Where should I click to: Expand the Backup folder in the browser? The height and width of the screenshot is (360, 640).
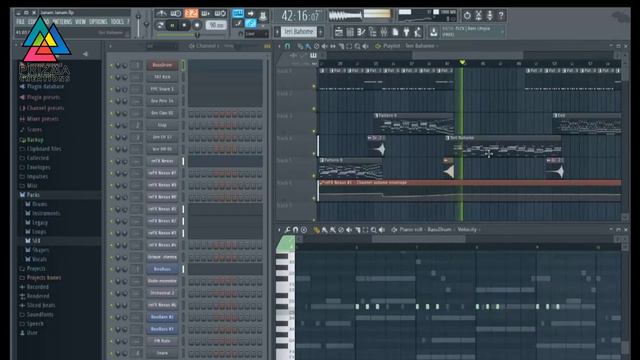click(x=34, y=140)
